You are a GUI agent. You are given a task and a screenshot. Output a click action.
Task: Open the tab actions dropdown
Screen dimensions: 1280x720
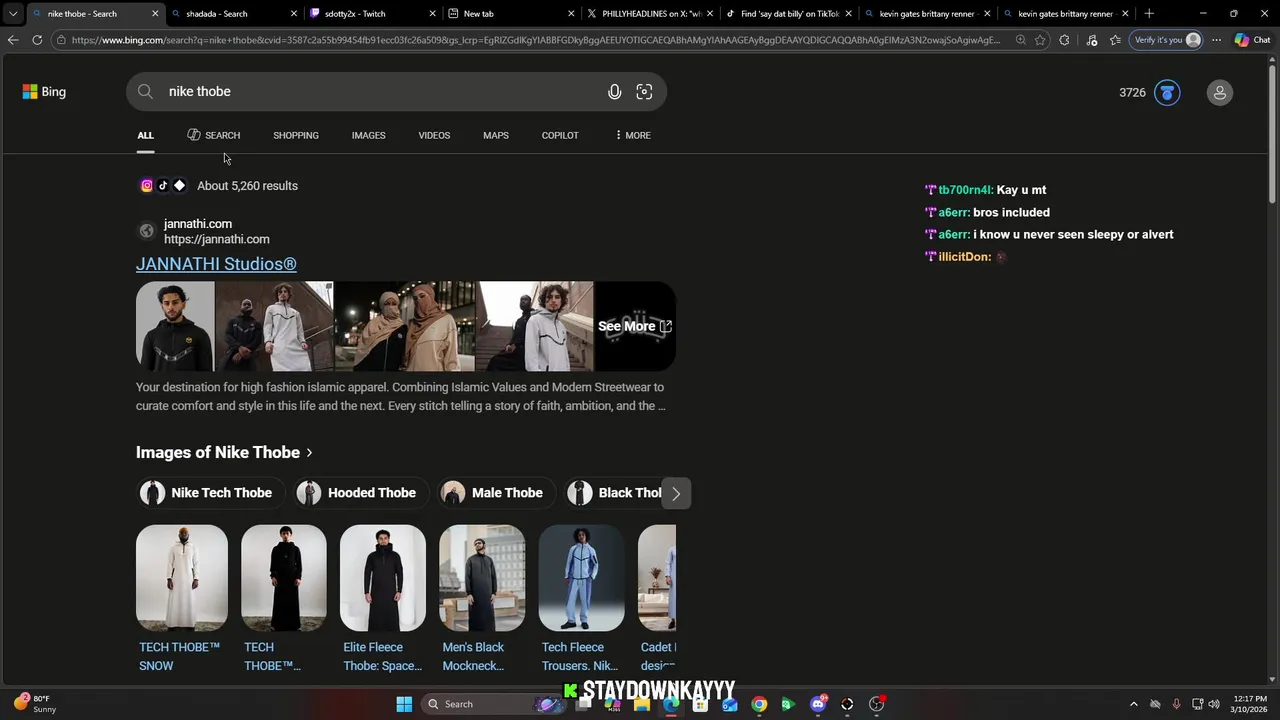(x=12, y=14)
